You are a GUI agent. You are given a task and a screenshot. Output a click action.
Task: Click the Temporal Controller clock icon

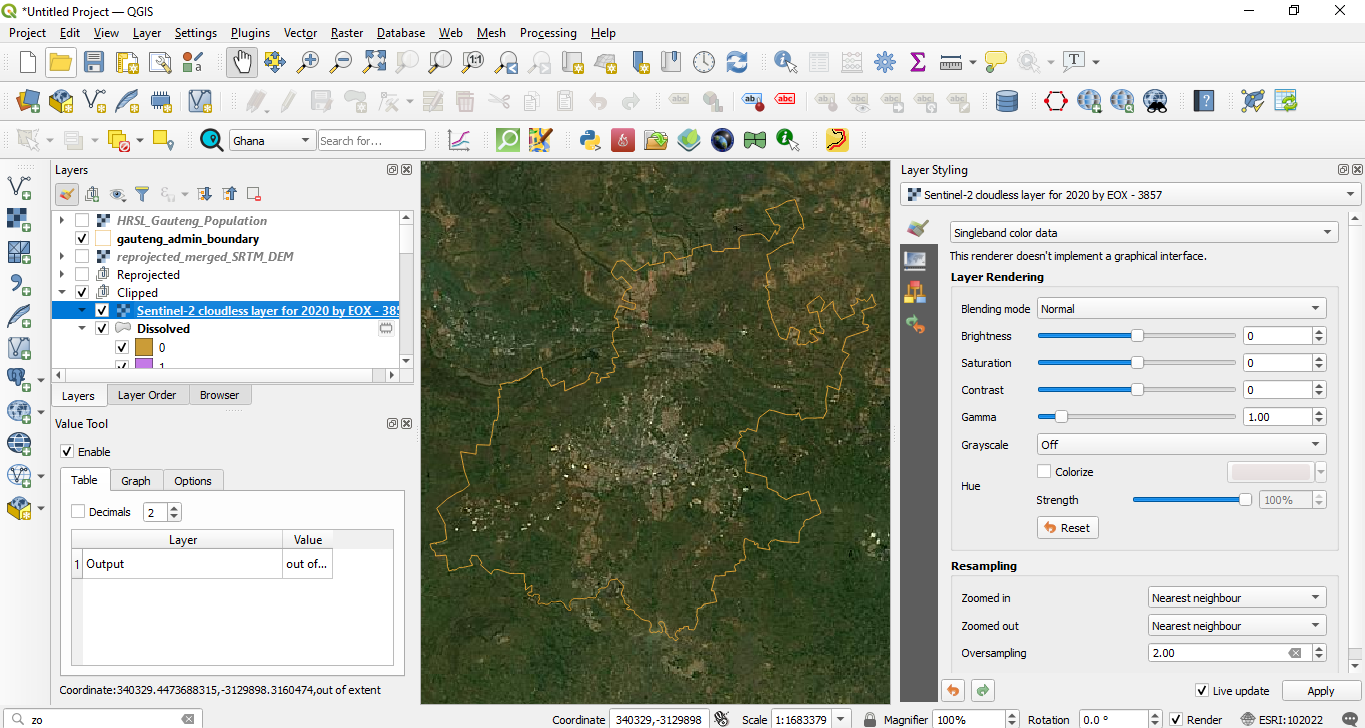(x=704, y=62)
